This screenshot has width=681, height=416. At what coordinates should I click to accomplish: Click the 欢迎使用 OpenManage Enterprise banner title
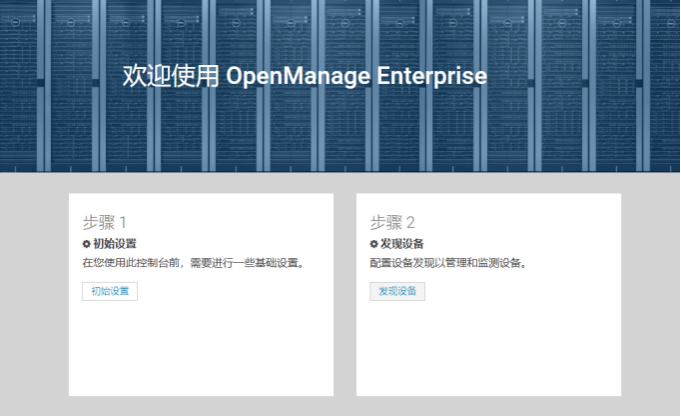[305, 76]
